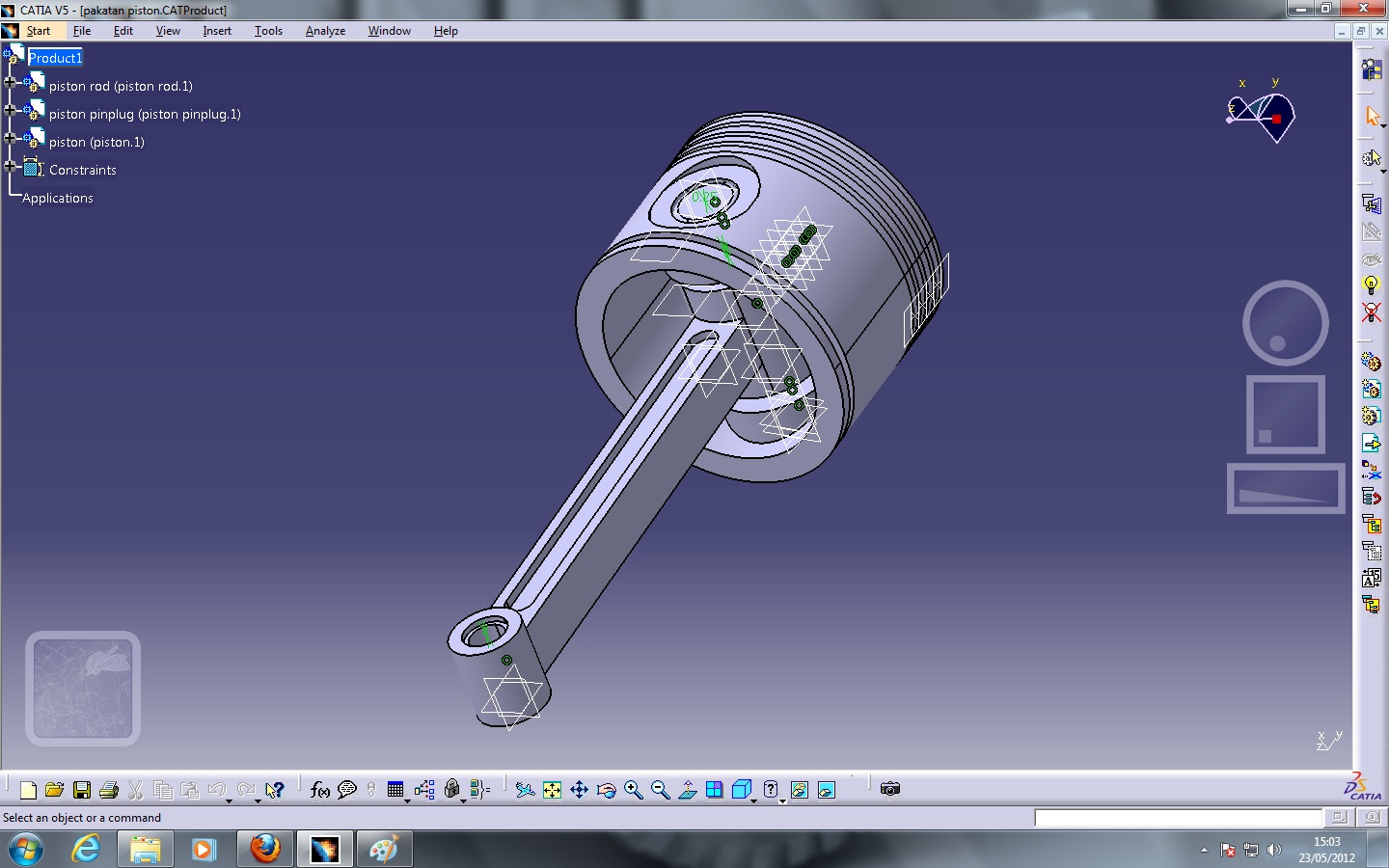Viewport: 1389px width, 868px height.
Task: Select the Fly Mode navigation tool
Action: point(526,789)
